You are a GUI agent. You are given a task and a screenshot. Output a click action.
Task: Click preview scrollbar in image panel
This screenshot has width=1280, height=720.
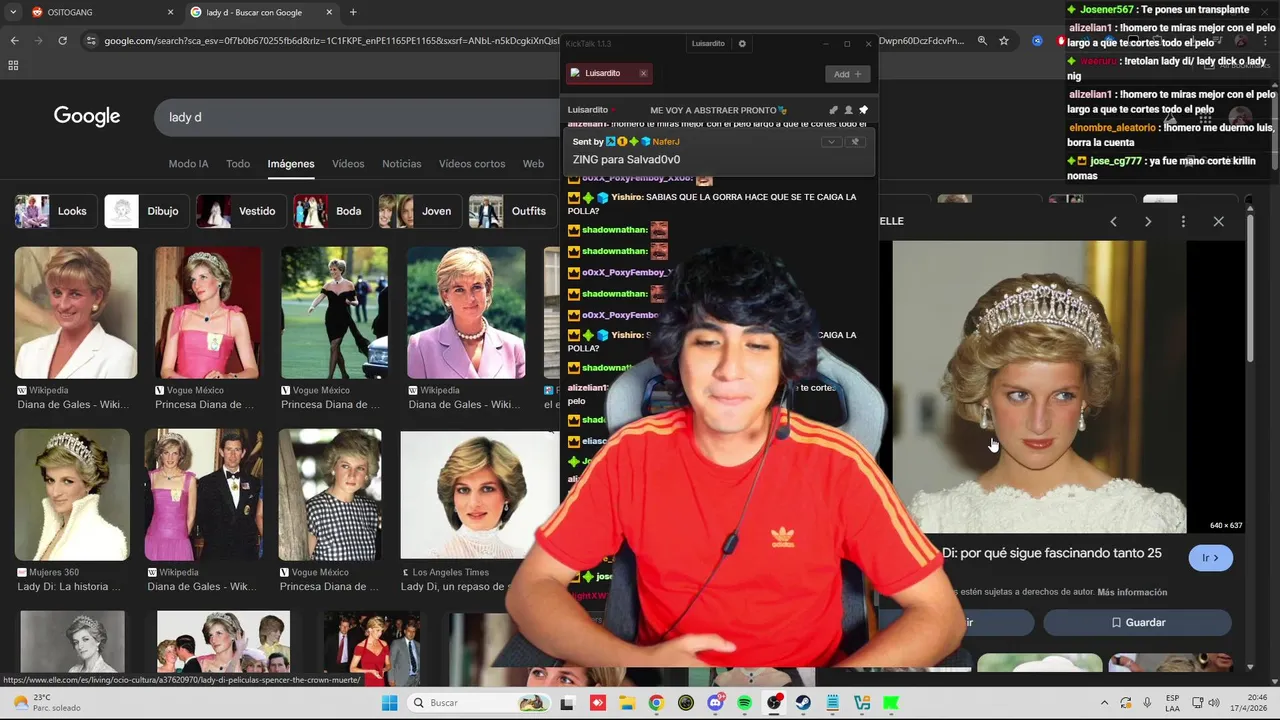click(x=1250, y=290)
